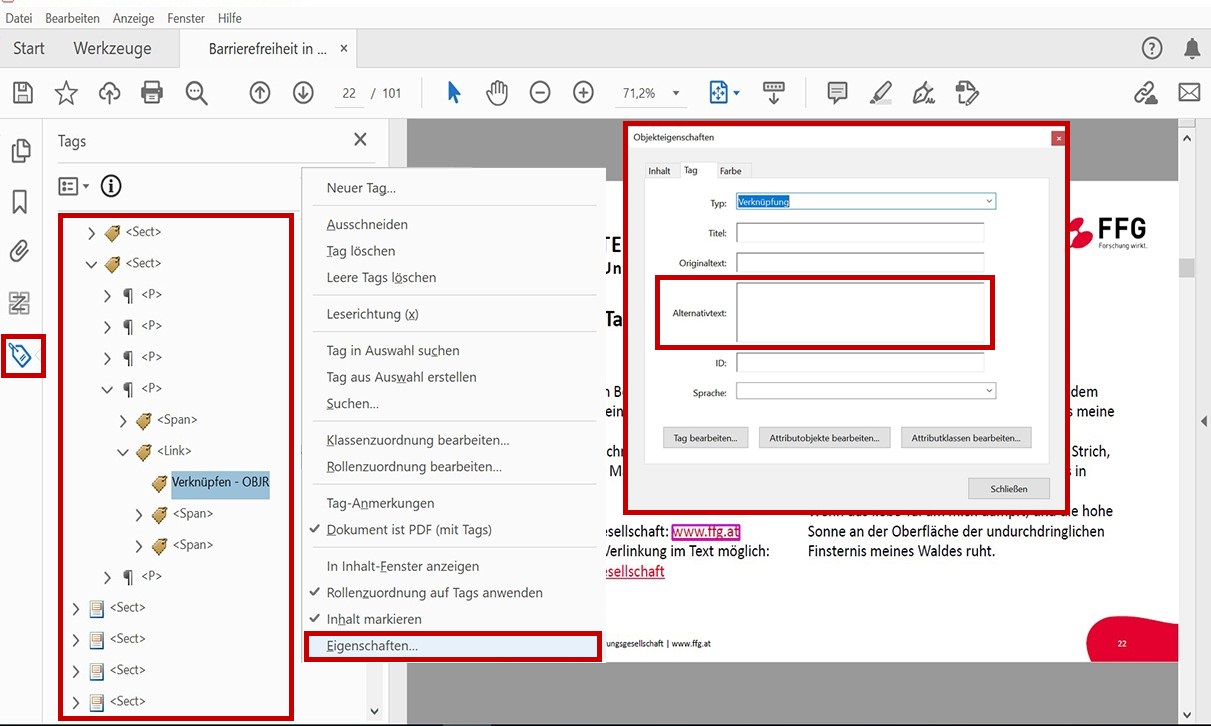Choose 'Eigenschaften...' from context menu
The width and height of the screenshot is (1211, 726).
tap(452, 646)
